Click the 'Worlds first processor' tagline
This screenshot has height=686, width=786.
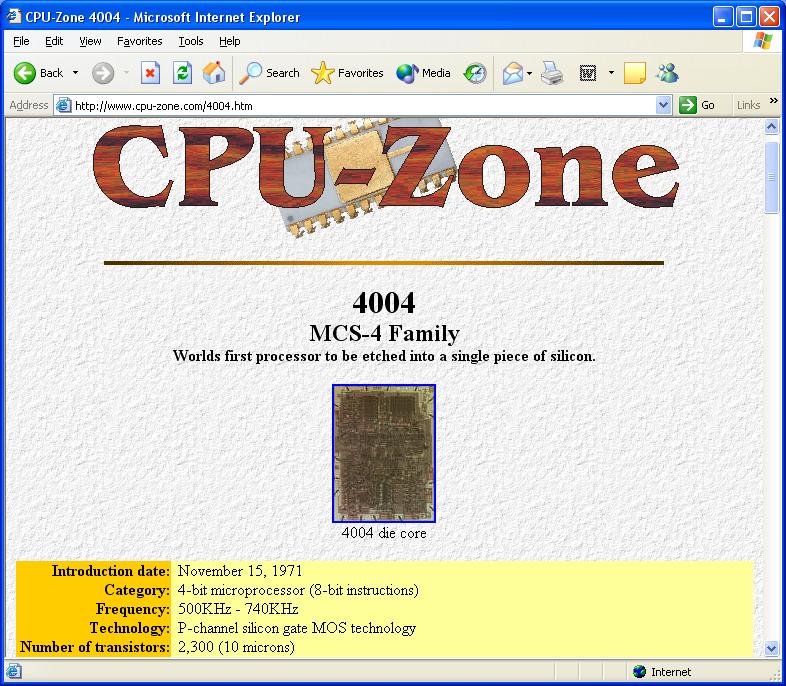point(384,356)
